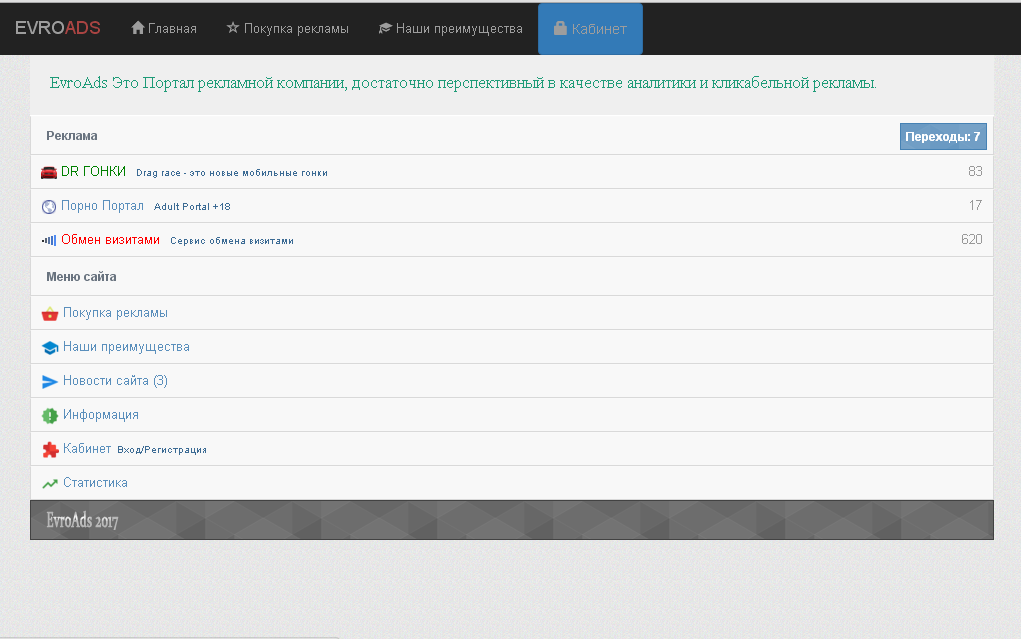The image size is (1021, 639).
Task: Click the globe icon beside Порно Портал
Action: (x=49, y=207)
